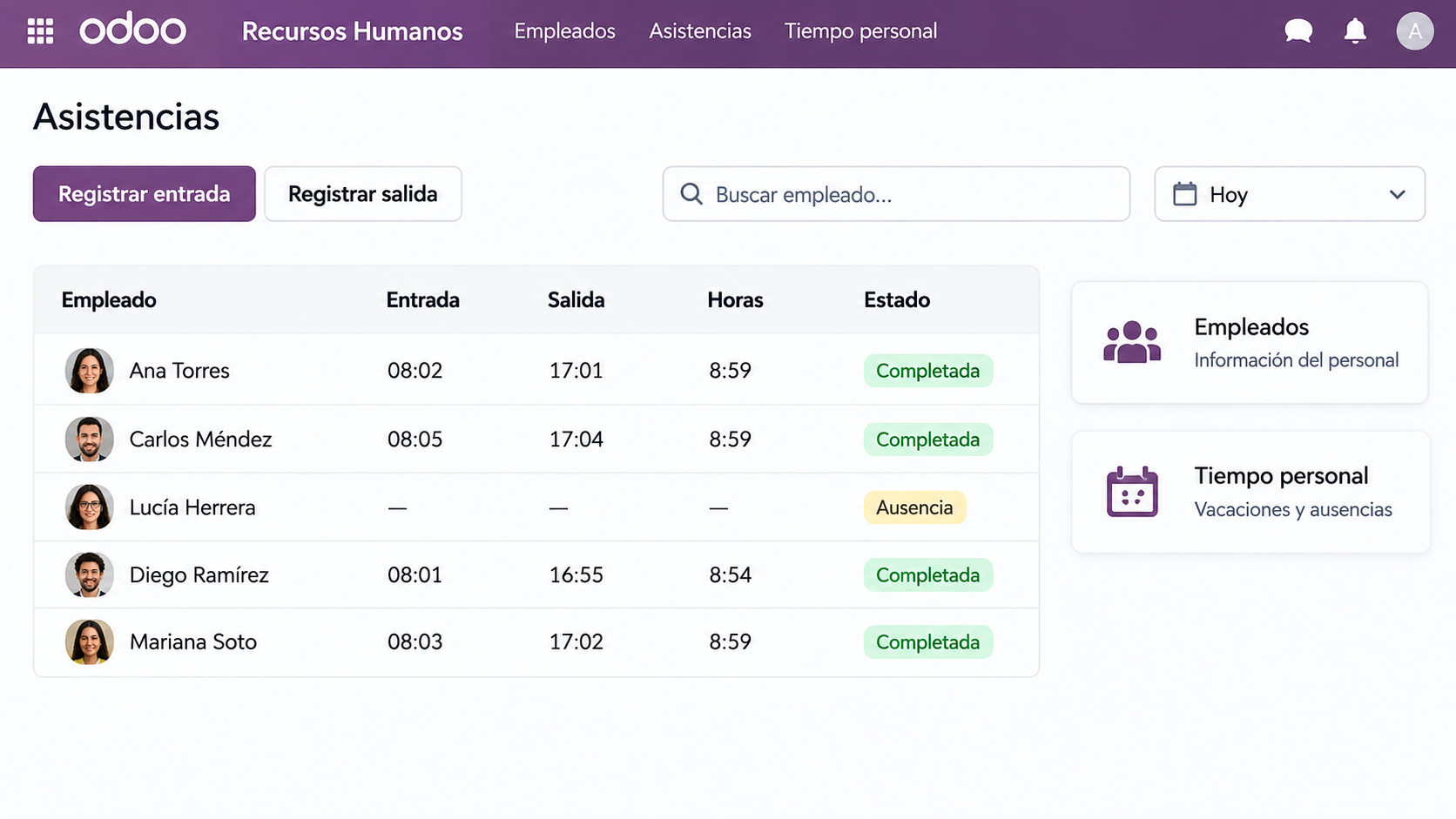Click the Información del personal subtitle
This screenshot has width=1456, height=819.
(1296, 360)
